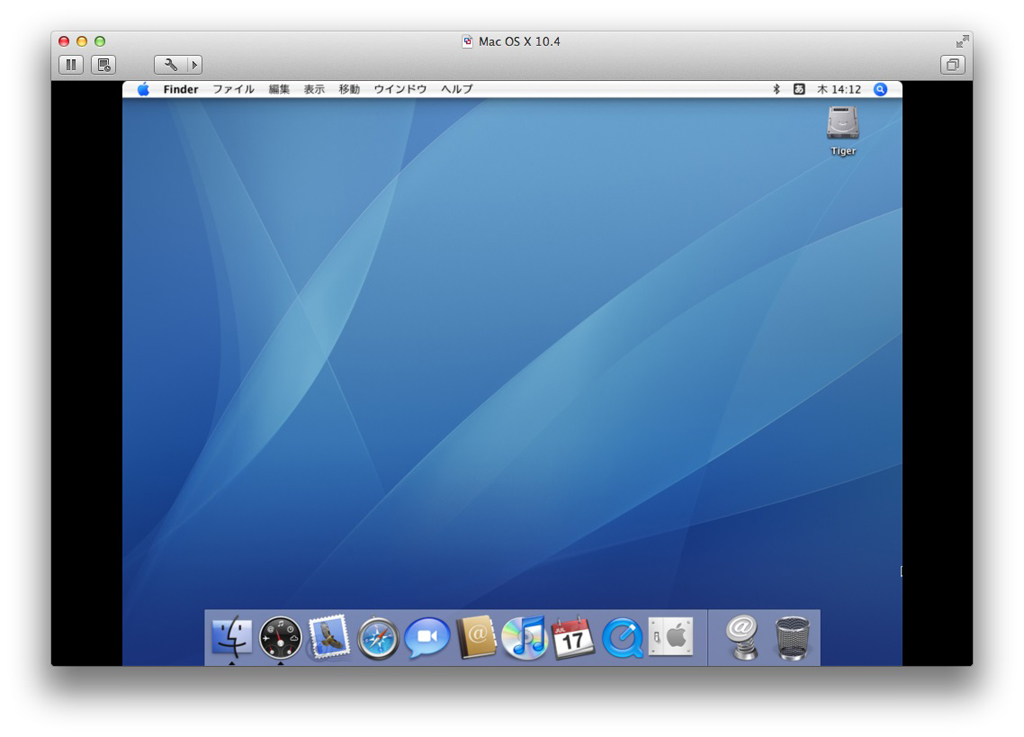Open the ウインドウ menu
The height and width of the screenshot is (737, 1024).
(400, 89)
